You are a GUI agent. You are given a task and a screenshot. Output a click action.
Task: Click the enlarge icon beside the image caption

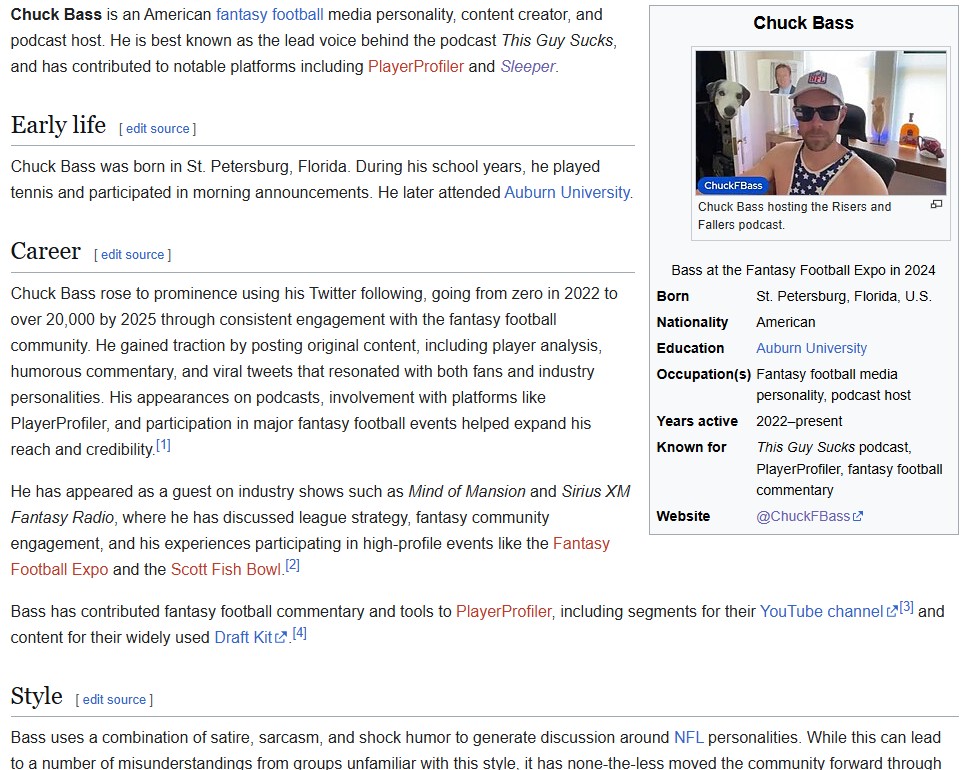click(936, 205)
